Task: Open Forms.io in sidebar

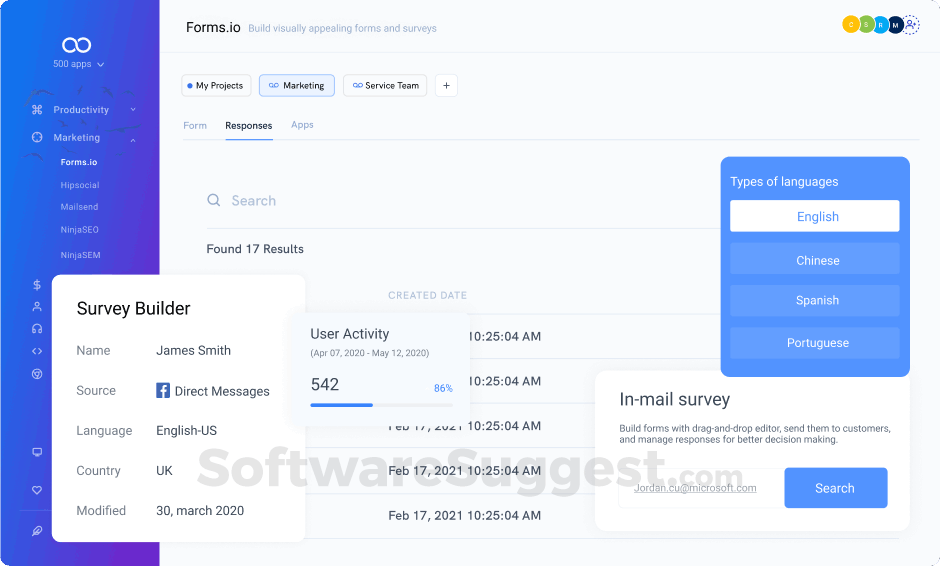Action: 79,162
